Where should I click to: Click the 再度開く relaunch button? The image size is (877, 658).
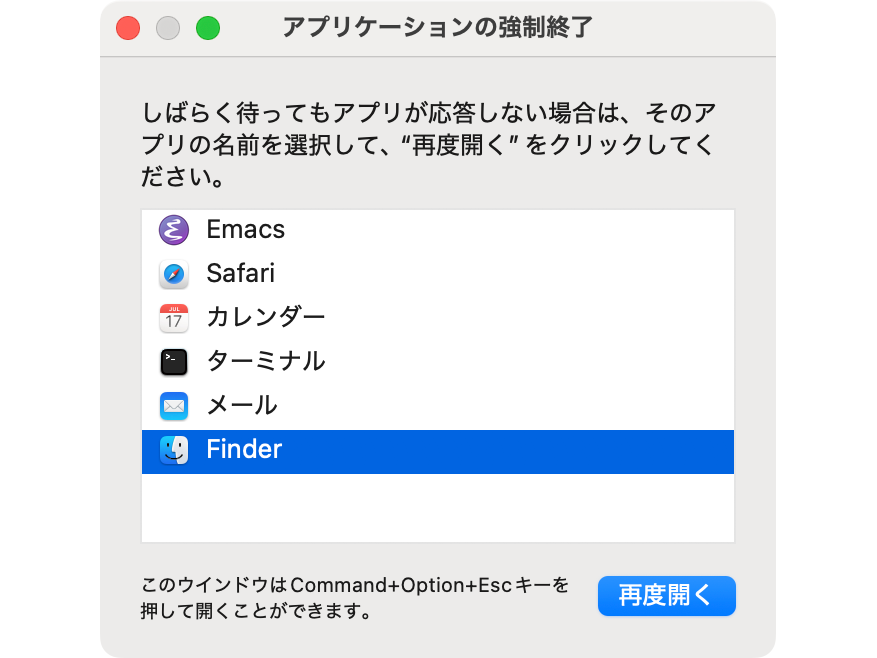click(x=667, y=595)
